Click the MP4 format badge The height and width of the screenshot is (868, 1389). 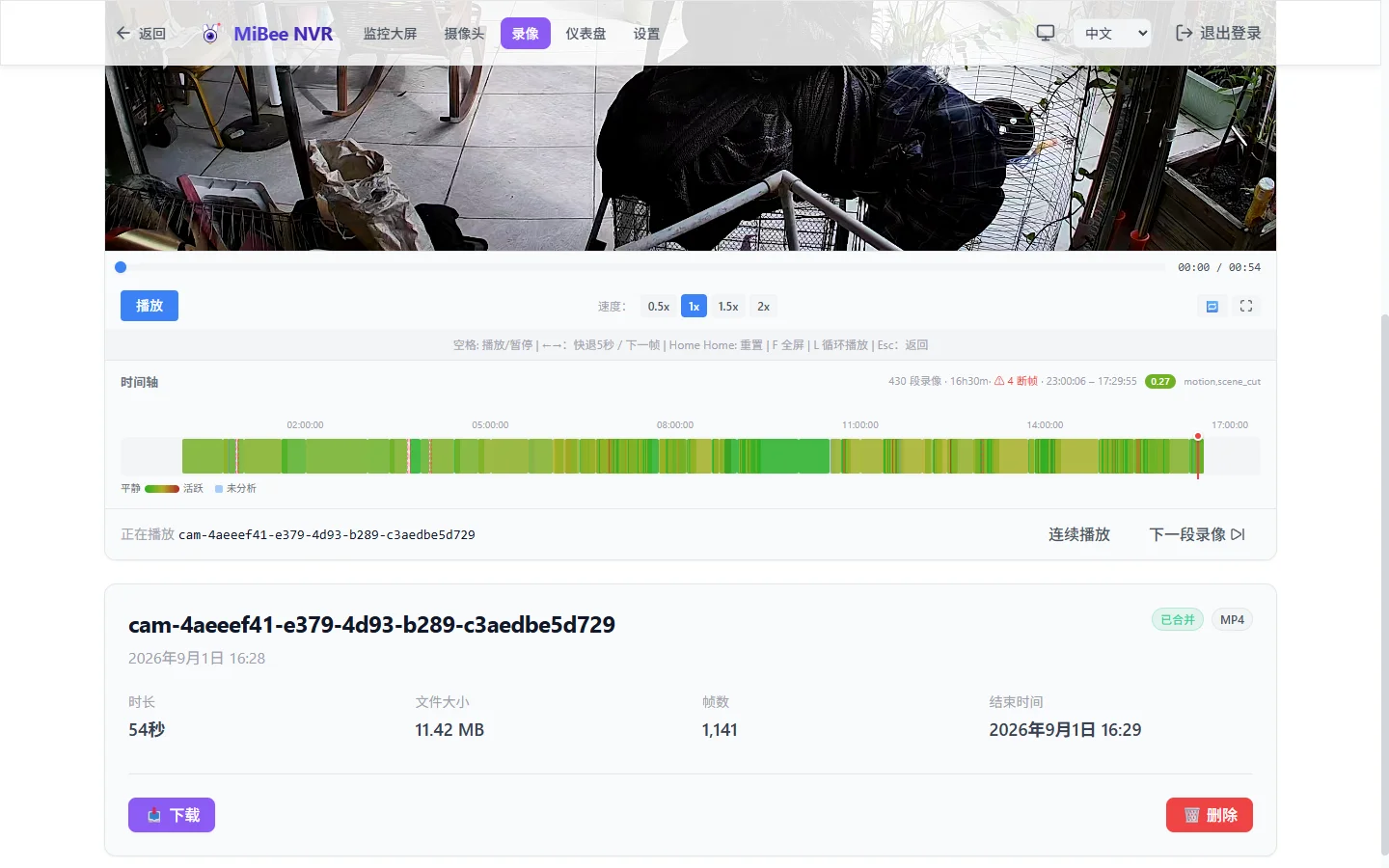[x=1232, y=619]
